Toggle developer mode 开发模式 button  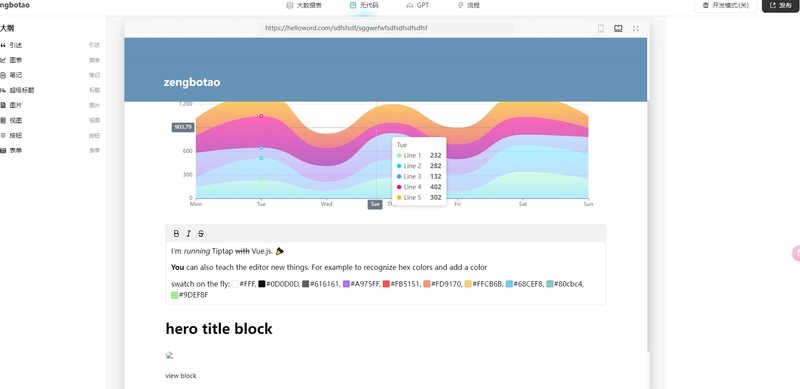coord(725,5)
